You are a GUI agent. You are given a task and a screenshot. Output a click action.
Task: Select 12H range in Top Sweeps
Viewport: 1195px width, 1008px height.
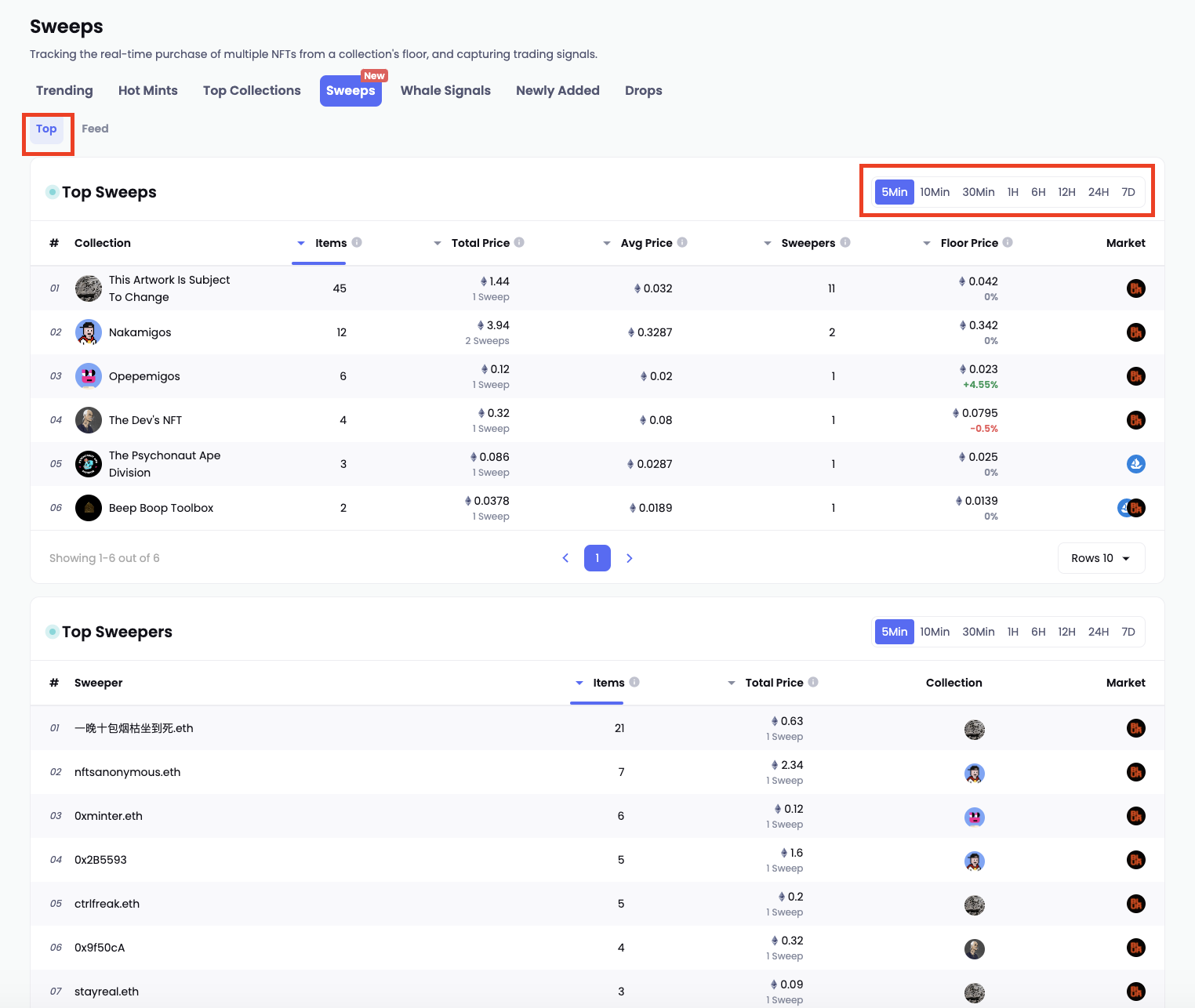pos(1066,192)
